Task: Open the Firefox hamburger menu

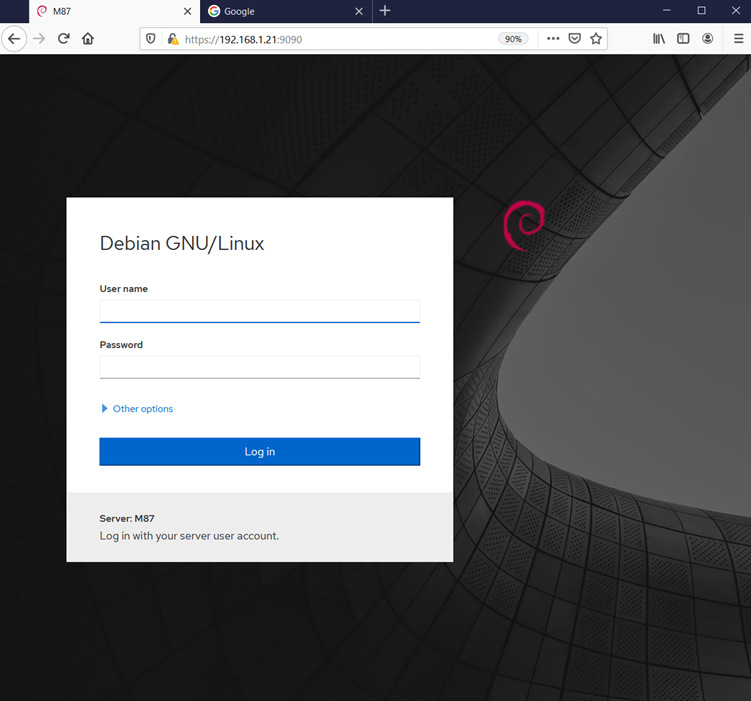Action: [x=738, y=39]
